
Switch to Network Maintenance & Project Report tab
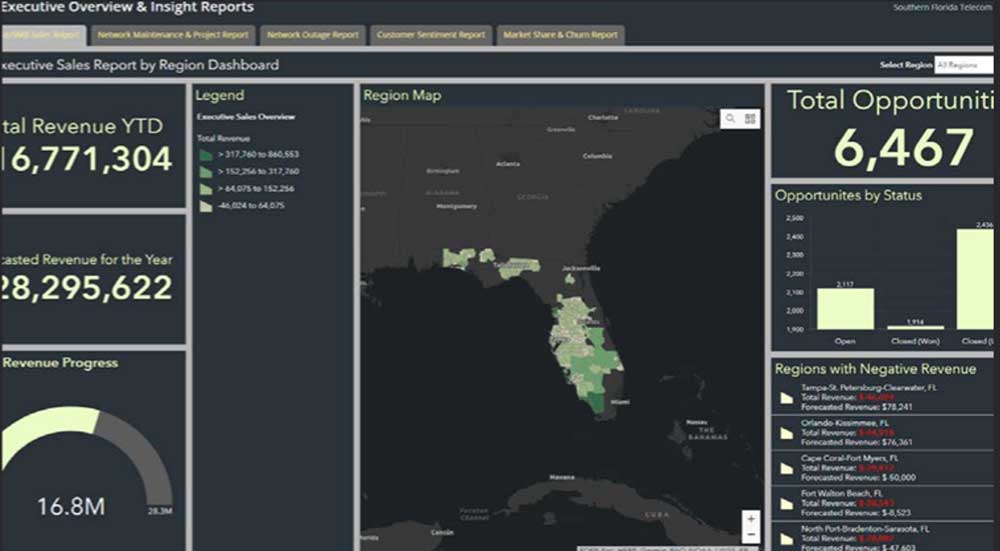(172, 35)
